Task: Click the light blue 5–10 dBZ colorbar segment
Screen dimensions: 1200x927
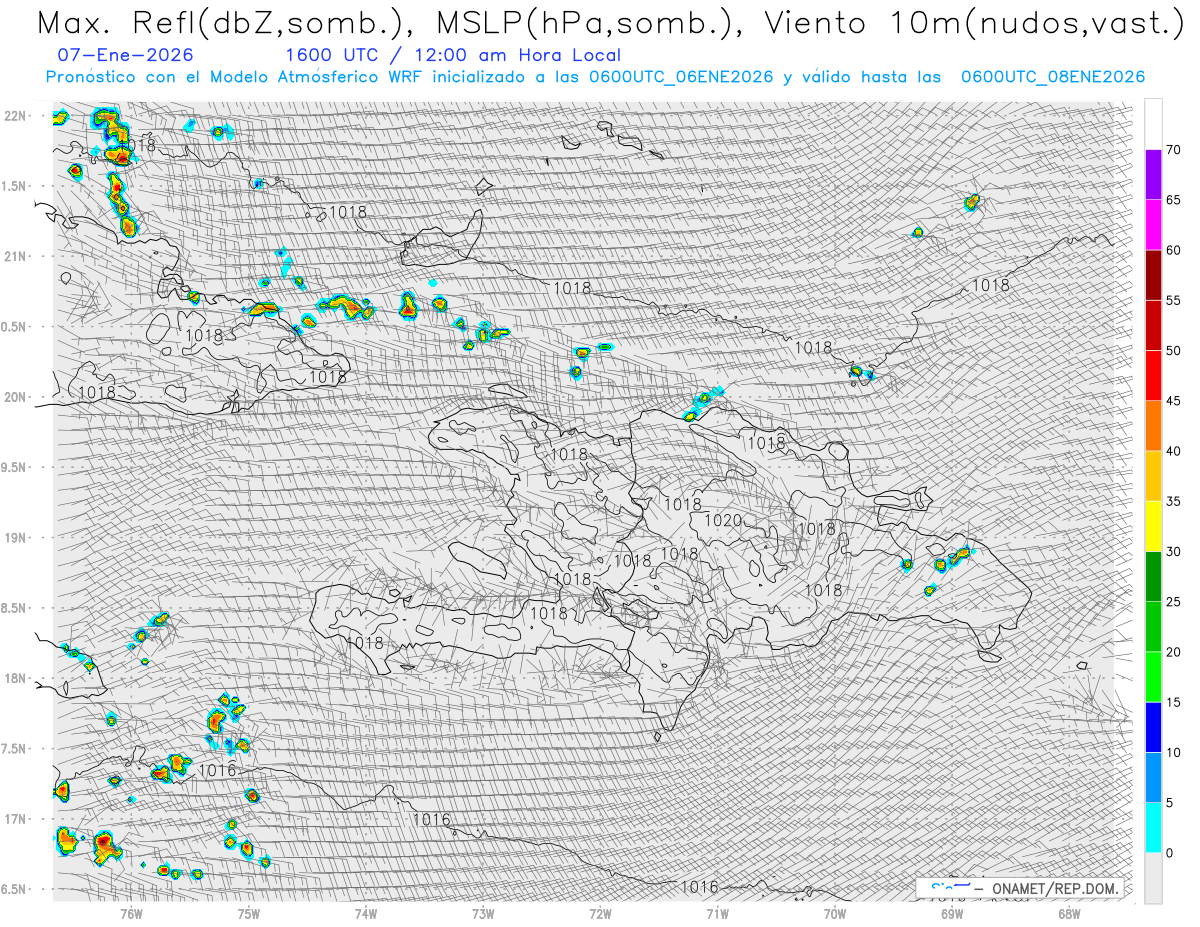Action: pos(1153,777)
